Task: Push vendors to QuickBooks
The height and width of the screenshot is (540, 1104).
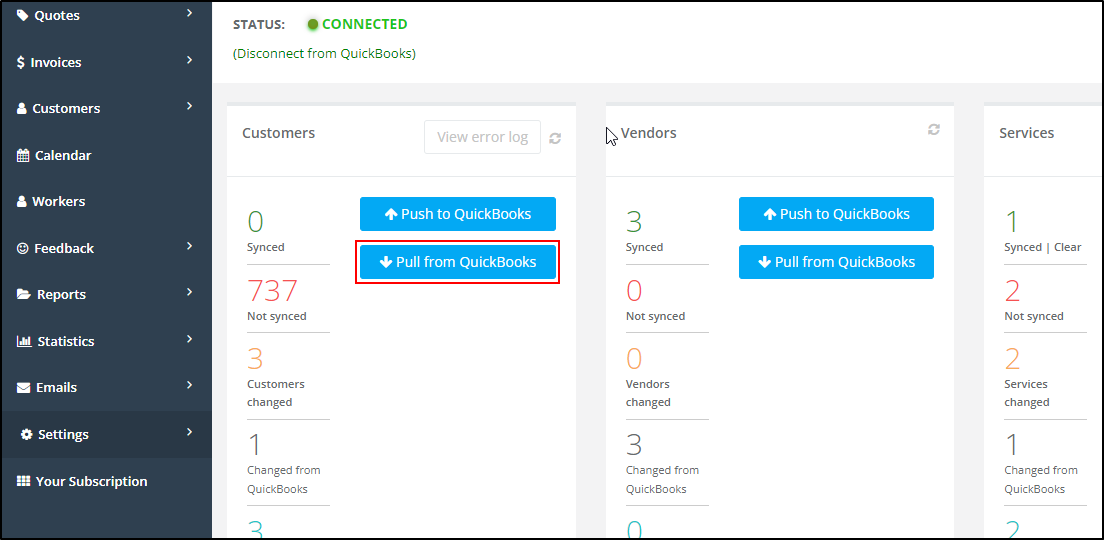Action: pos(836,214)
